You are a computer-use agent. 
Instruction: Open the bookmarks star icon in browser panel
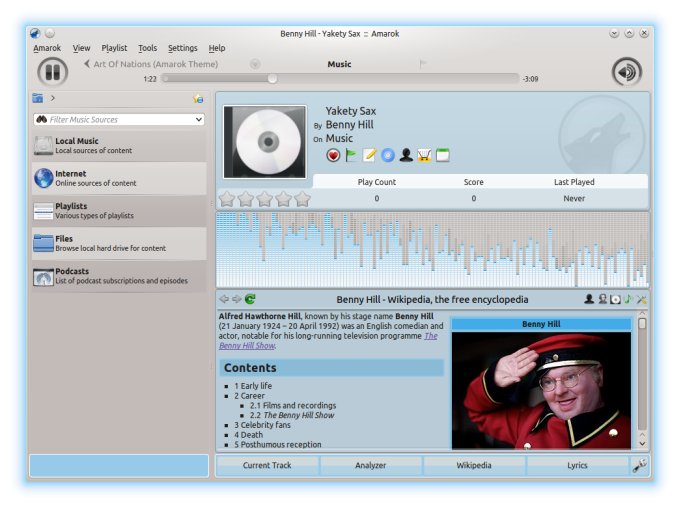tap(198, 98)
